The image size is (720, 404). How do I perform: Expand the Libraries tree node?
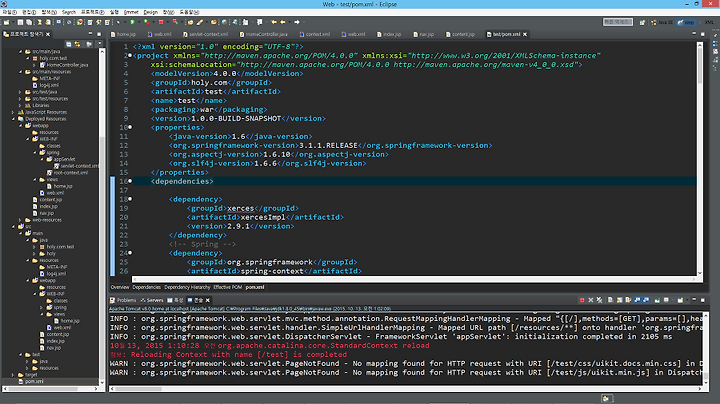coord(20,105)
